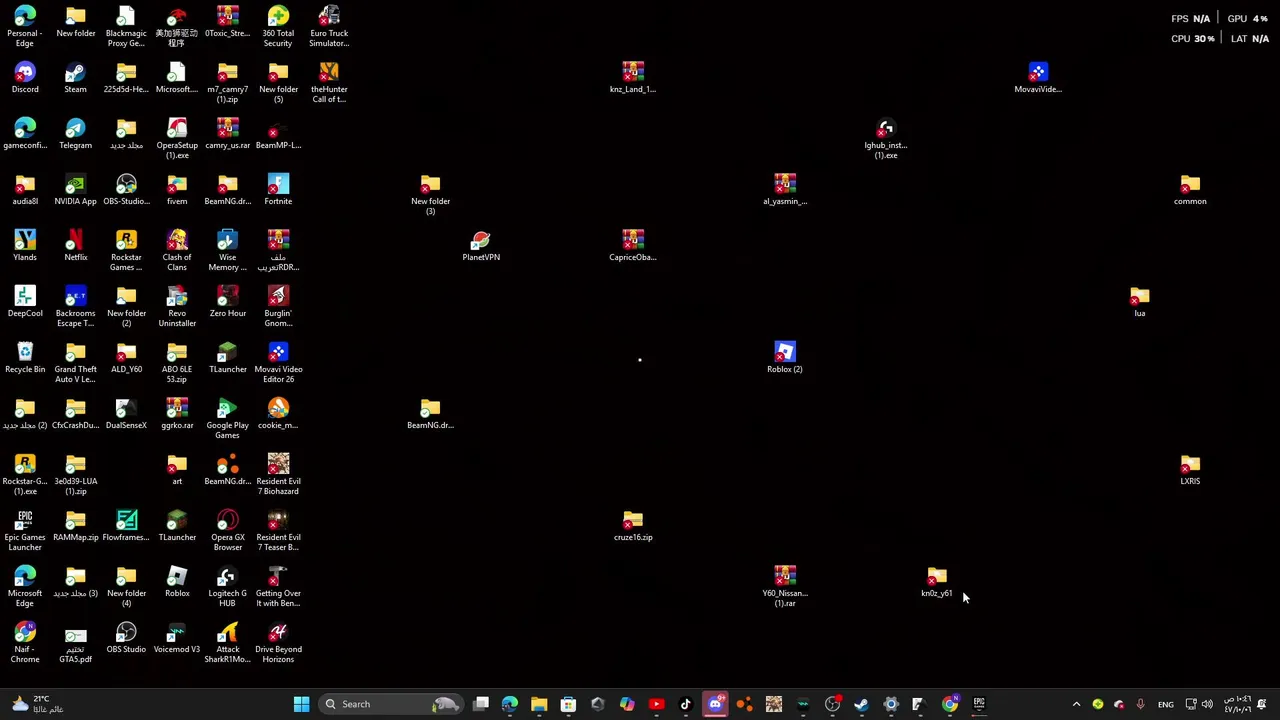Viewport: 1280px width, 720px height.
Task: Open the Epic Games Launcher desktop icon
Action: 25,530
